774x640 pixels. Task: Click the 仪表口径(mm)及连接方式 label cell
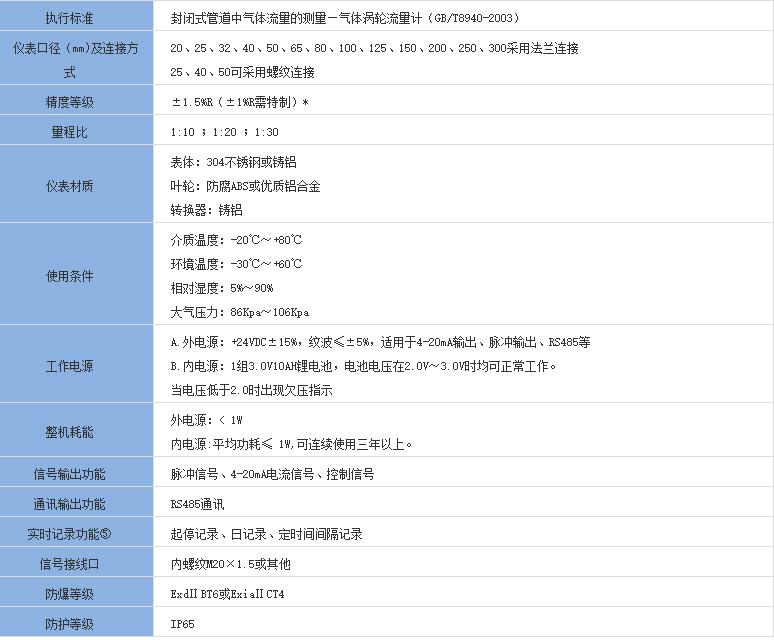click(69, 60)
